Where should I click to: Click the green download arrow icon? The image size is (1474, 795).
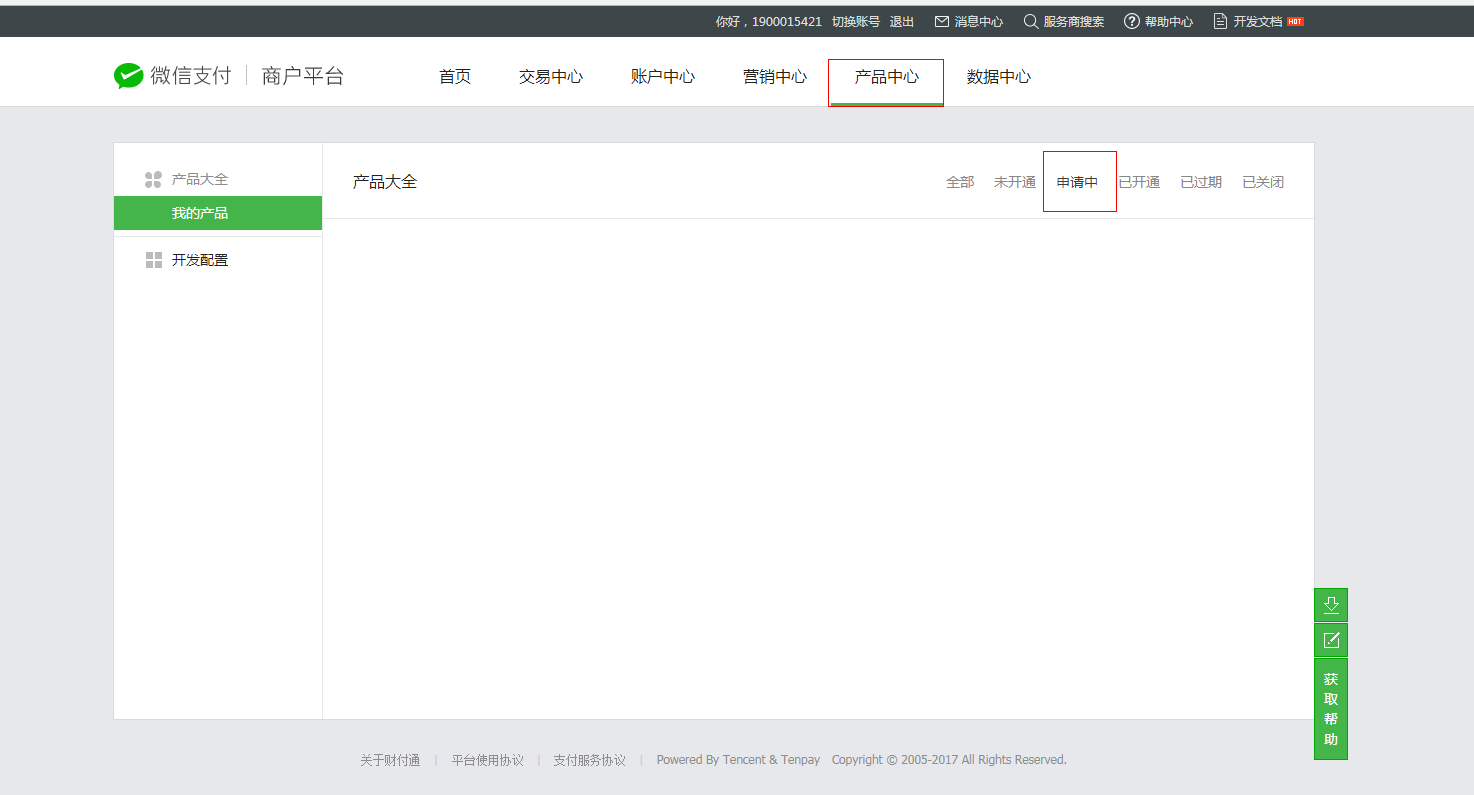1331,605
